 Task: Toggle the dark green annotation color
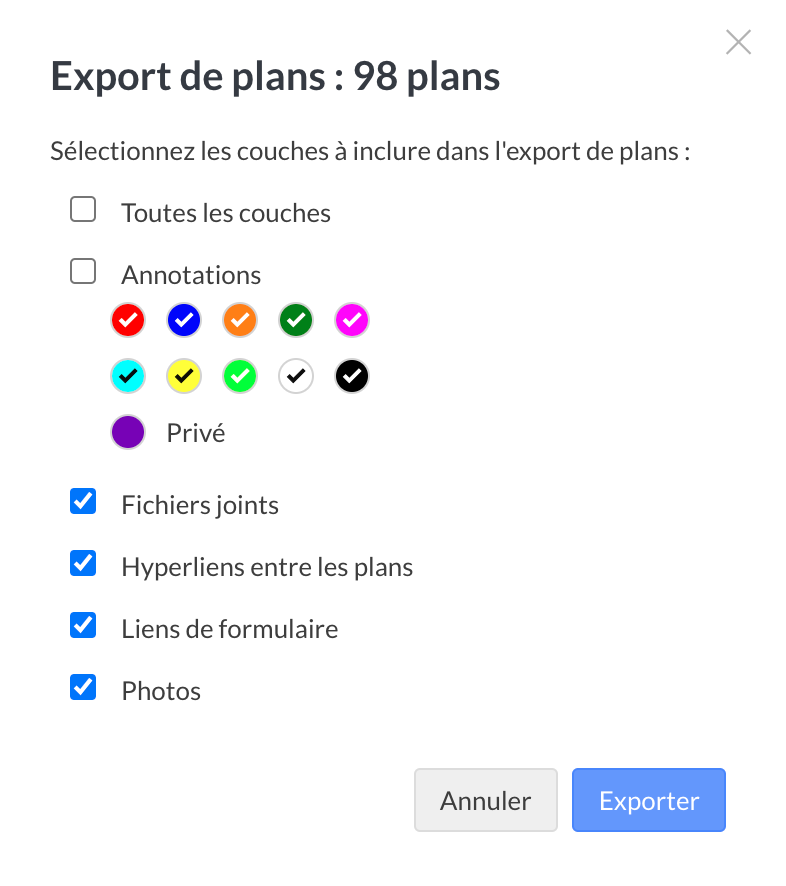click(x=296, y=321)
